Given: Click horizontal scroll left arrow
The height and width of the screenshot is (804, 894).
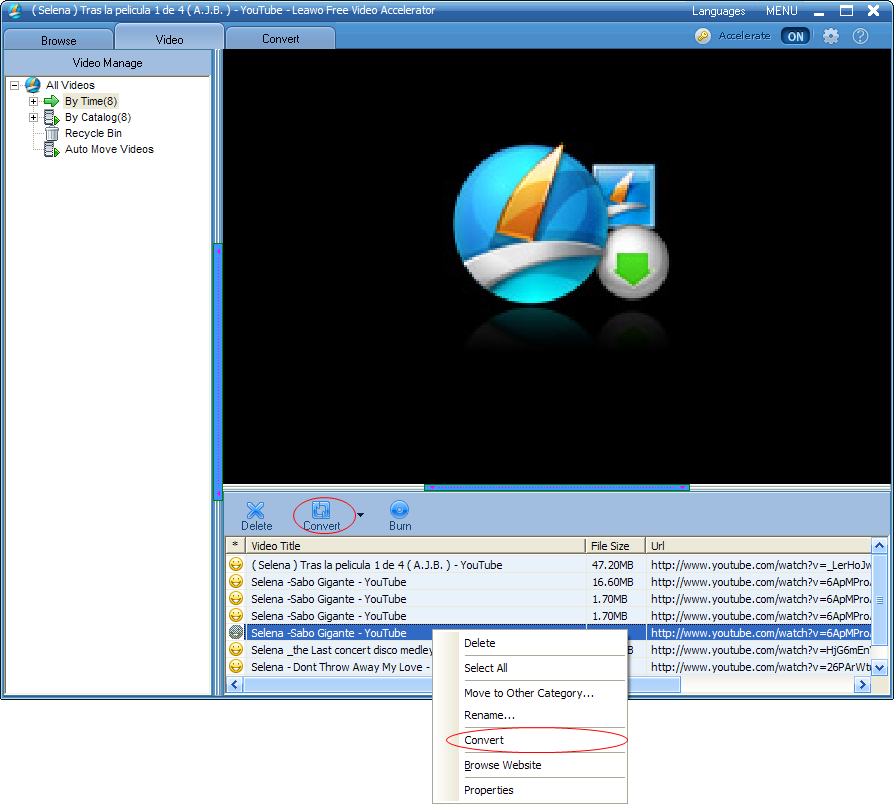Looking at the screenshot, I should point(234,684).
